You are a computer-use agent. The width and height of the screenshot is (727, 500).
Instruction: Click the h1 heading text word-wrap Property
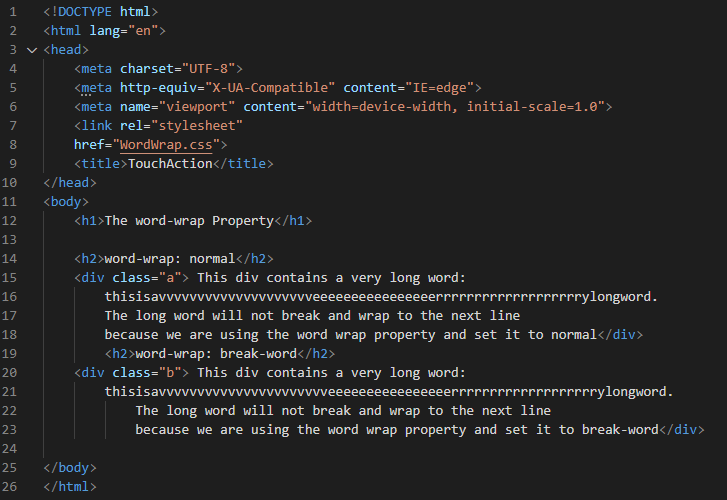(189, 221)
